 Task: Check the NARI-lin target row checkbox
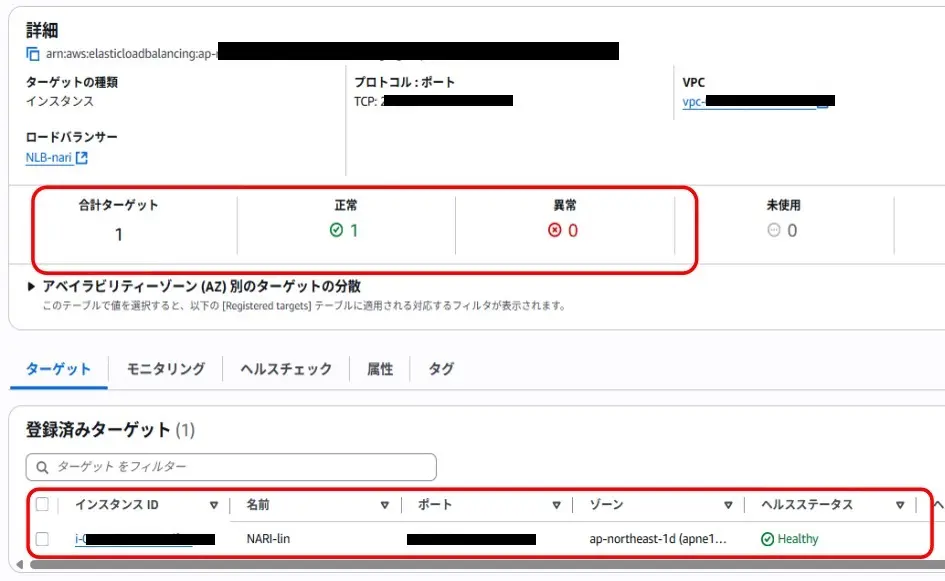[42, 538]
